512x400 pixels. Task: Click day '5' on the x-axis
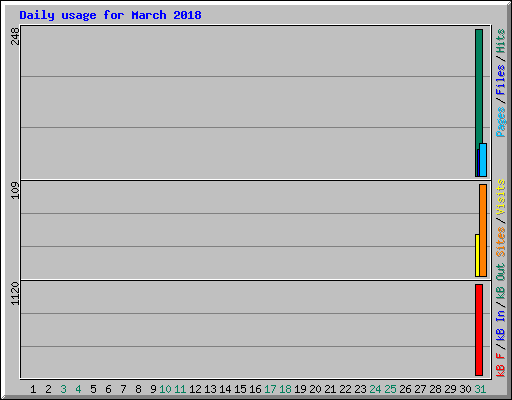pos(93,389)
